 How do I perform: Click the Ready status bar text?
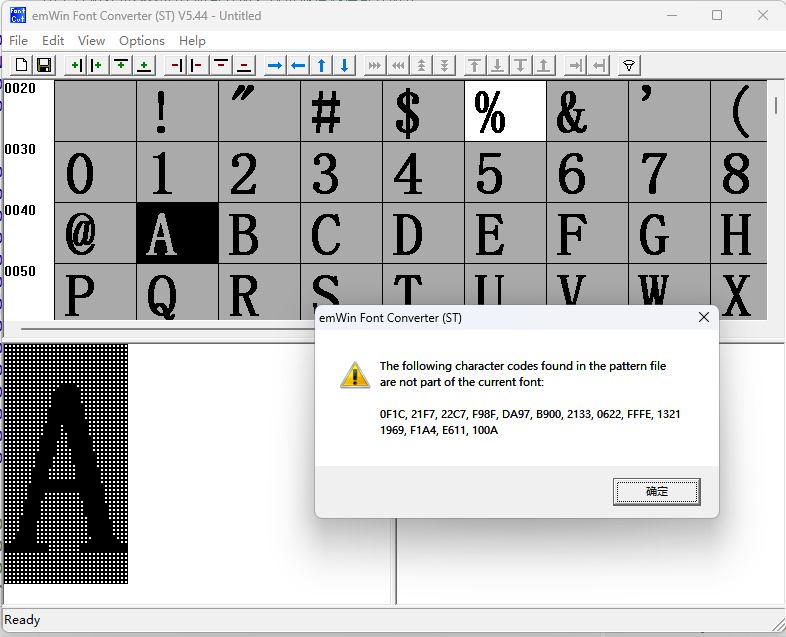(x=22, y=620)
